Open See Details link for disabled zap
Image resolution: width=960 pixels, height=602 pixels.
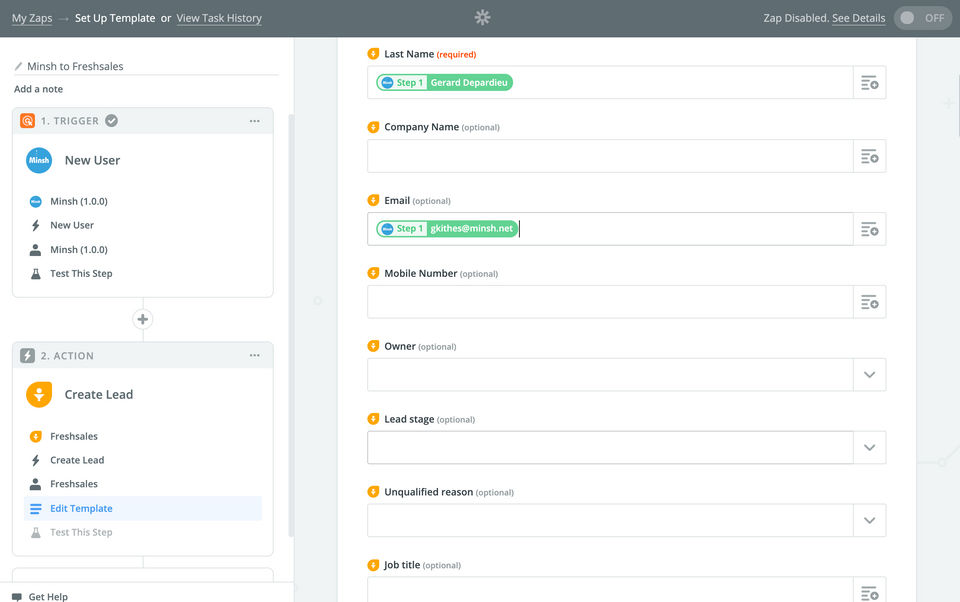[858, 18]
